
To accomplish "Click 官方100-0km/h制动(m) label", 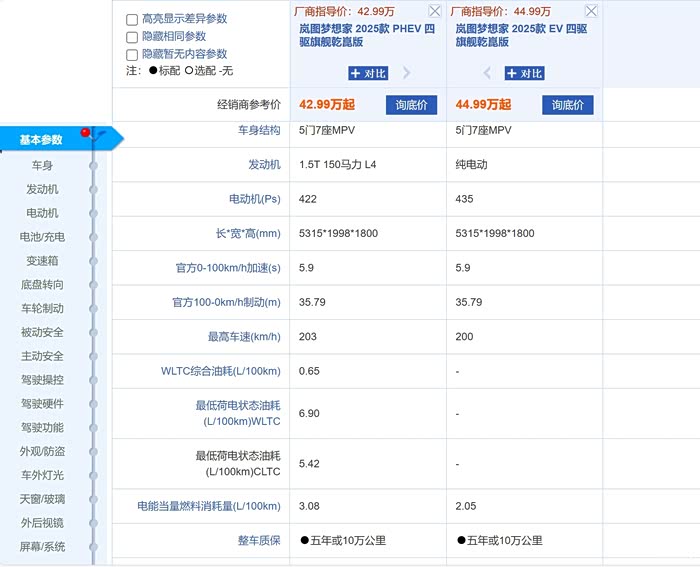I will pos(226,302).
